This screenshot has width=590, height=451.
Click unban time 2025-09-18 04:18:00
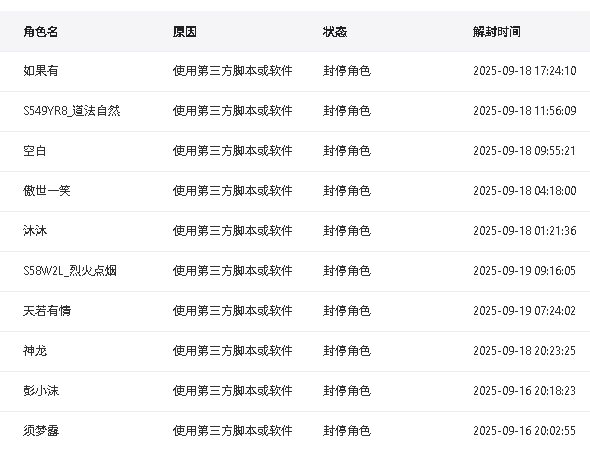point(525,191)
